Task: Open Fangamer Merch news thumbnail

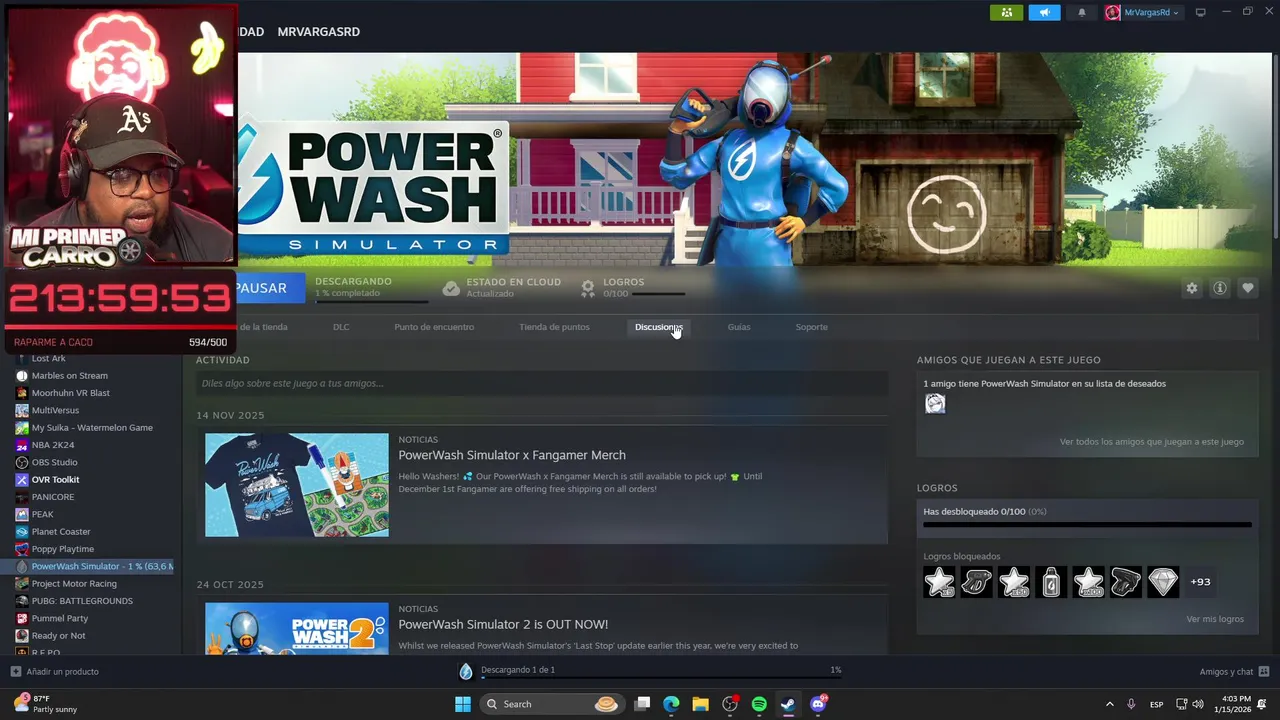Action: 297,485
